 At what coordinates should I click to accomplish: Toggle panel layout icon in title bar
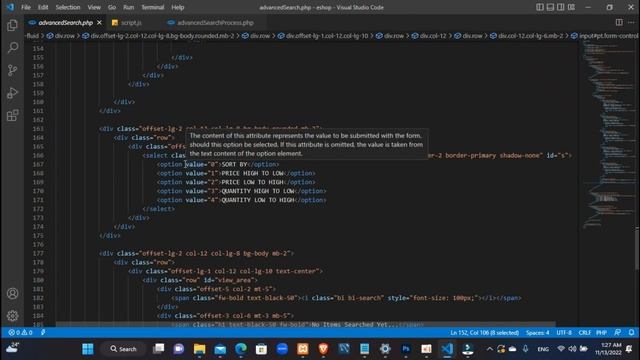pos(550,7)
